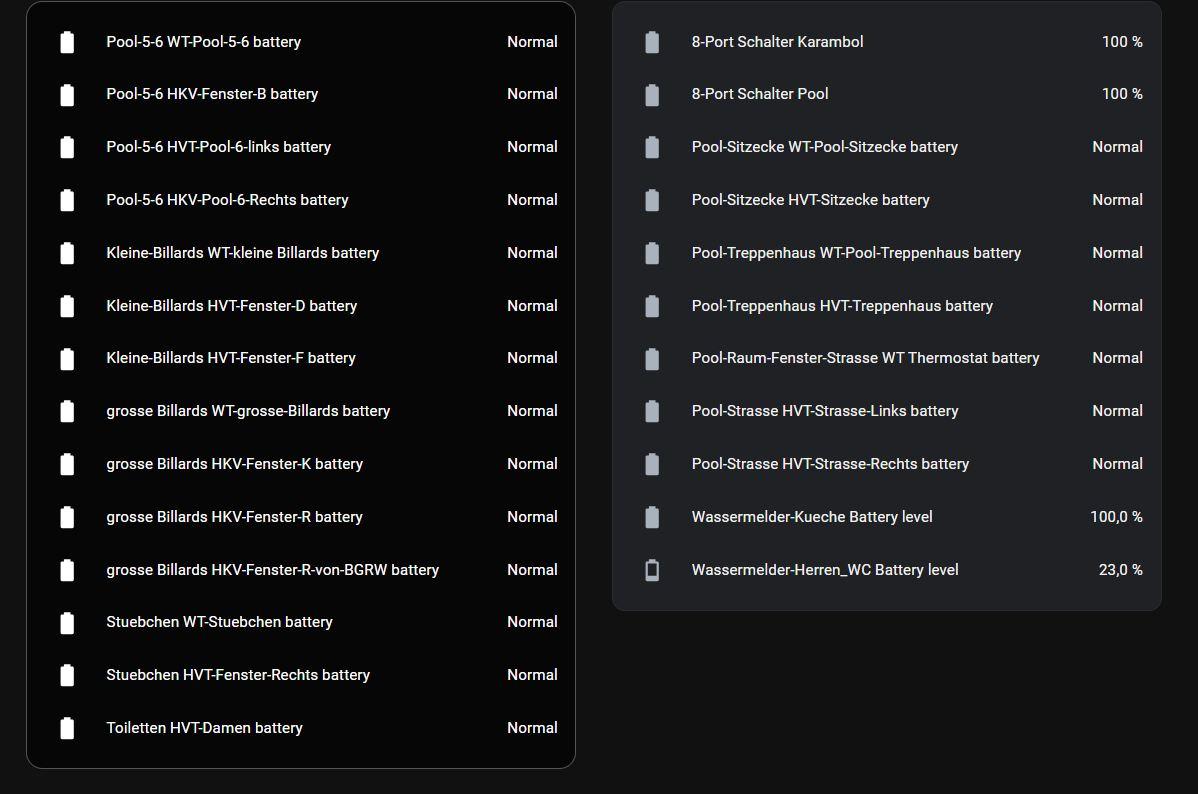
Task: Click battery icon for grosse Billards HKV-Fenster-K
Action: pos(67,464)
